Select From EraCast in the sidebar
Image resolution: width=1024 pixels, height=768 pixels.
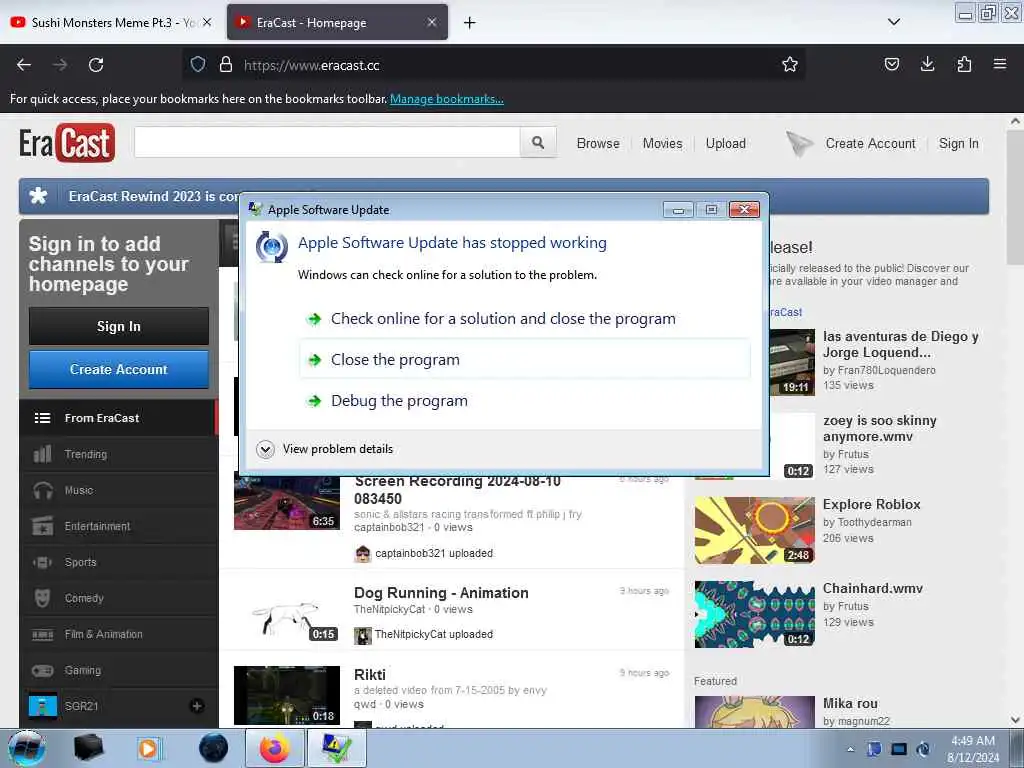(119, 418)
